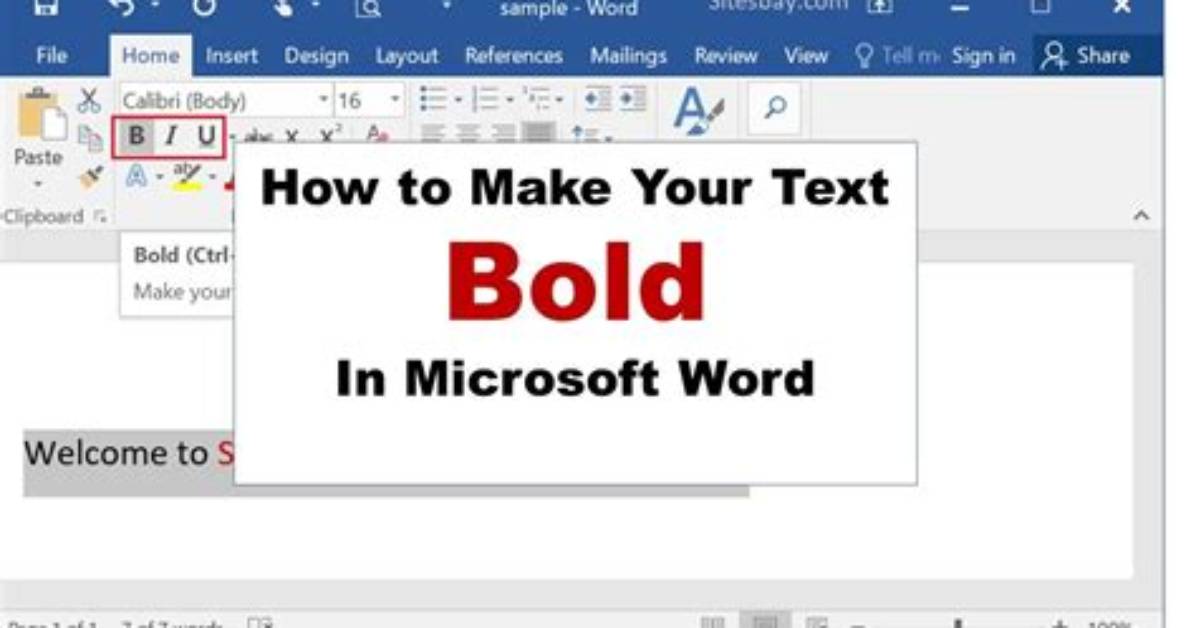Toggle Underline formatting
This screenshot has width=1196, height=628.
point(206,137)
